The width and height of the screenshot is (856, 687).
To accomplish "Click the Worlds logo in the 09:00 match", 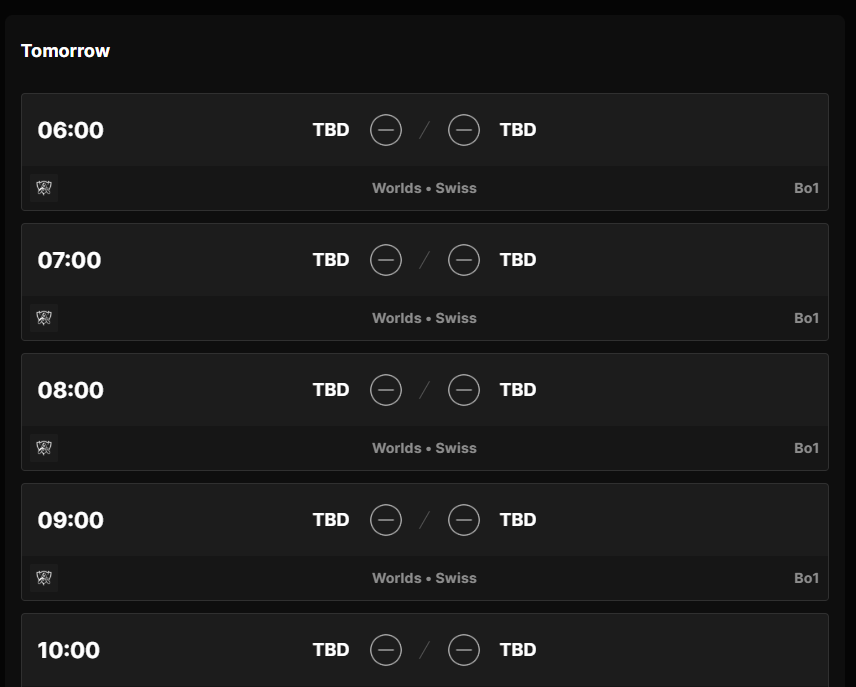I will pyautogui.click(x=44, y=578).
